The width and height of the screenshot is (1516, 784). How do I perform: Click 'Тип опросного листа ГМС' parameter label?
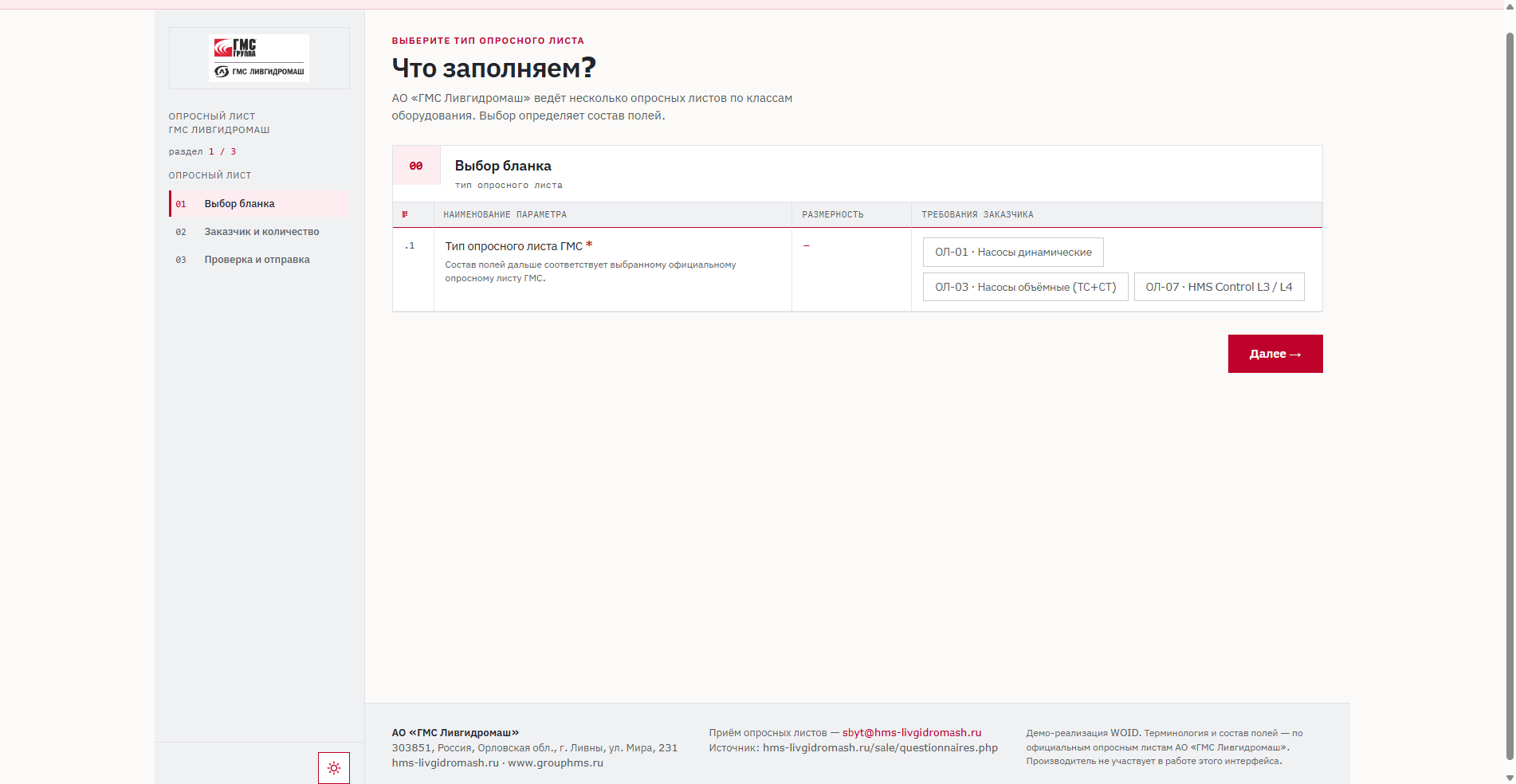coord(514,247)
